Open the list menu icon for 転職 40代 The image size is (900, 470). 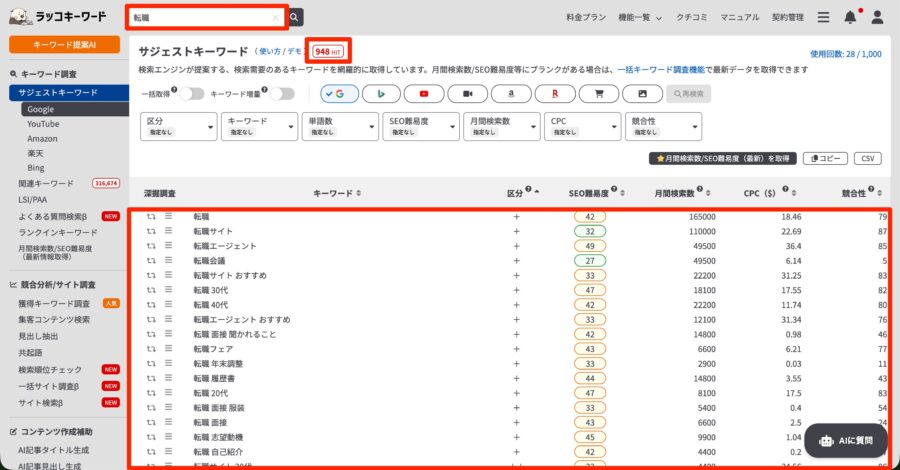[169, 305]
